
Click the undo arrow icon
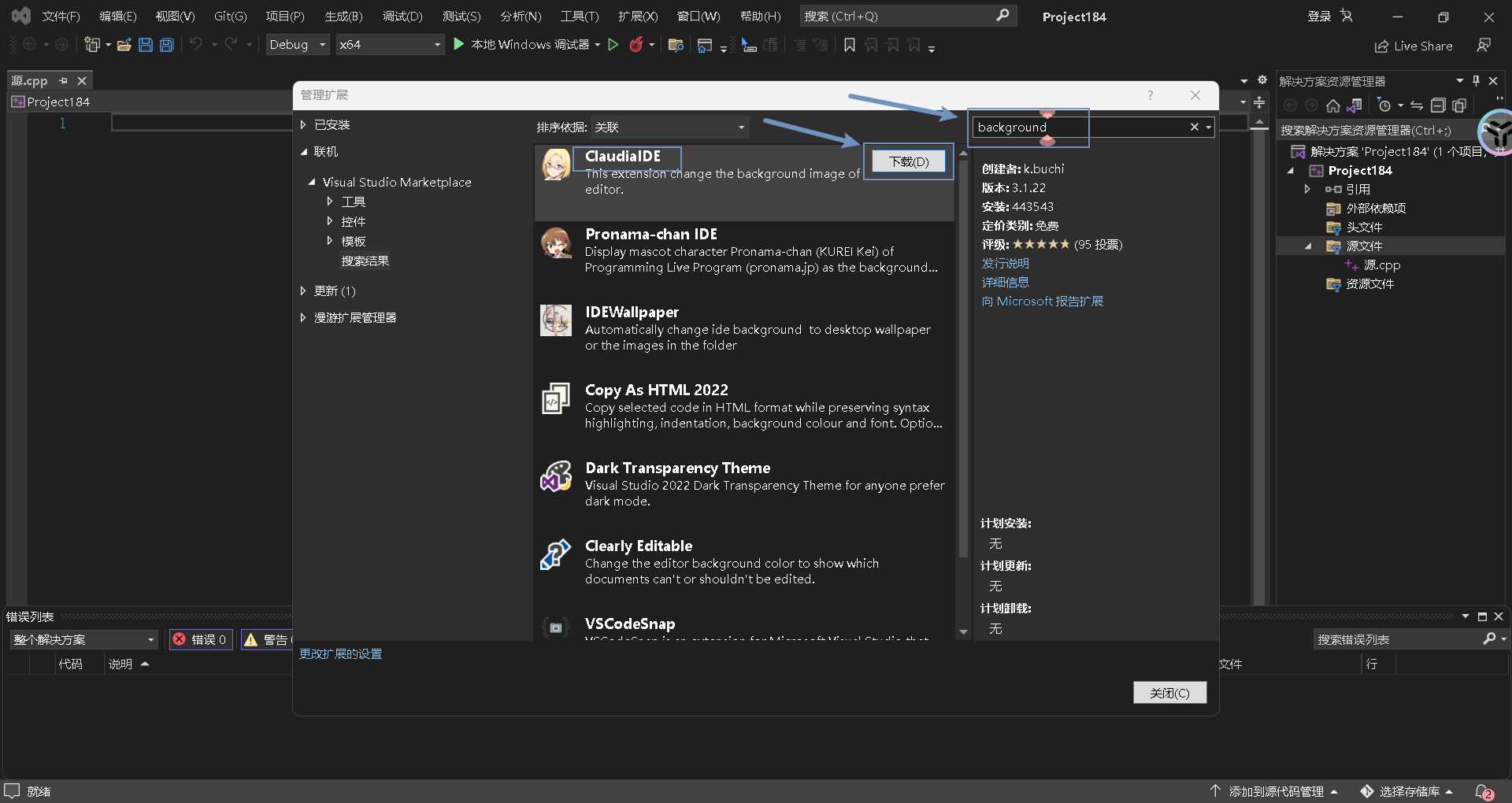point(196,45)
